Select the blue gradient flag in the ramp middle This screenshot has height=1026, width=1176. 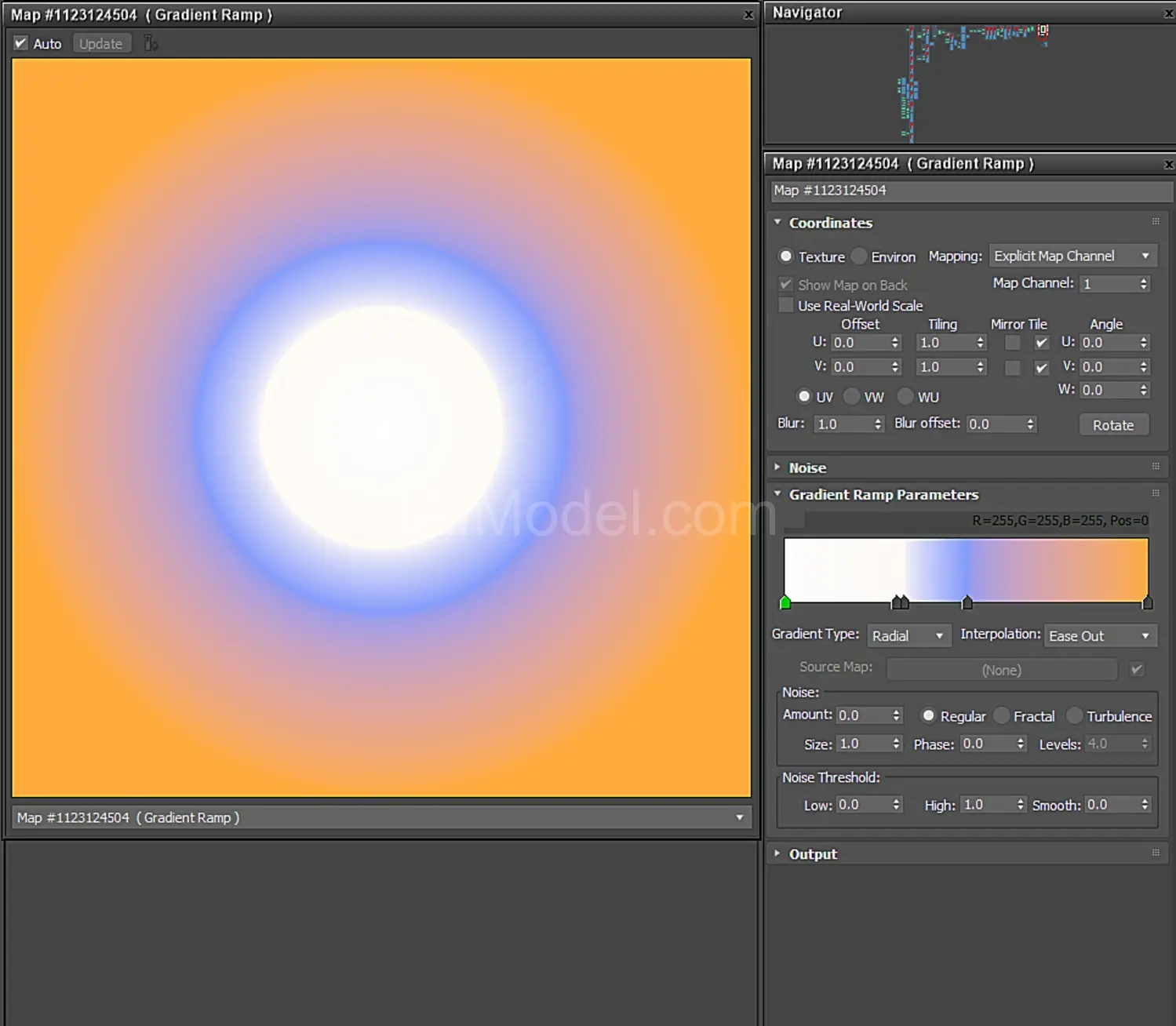[967, 602]
